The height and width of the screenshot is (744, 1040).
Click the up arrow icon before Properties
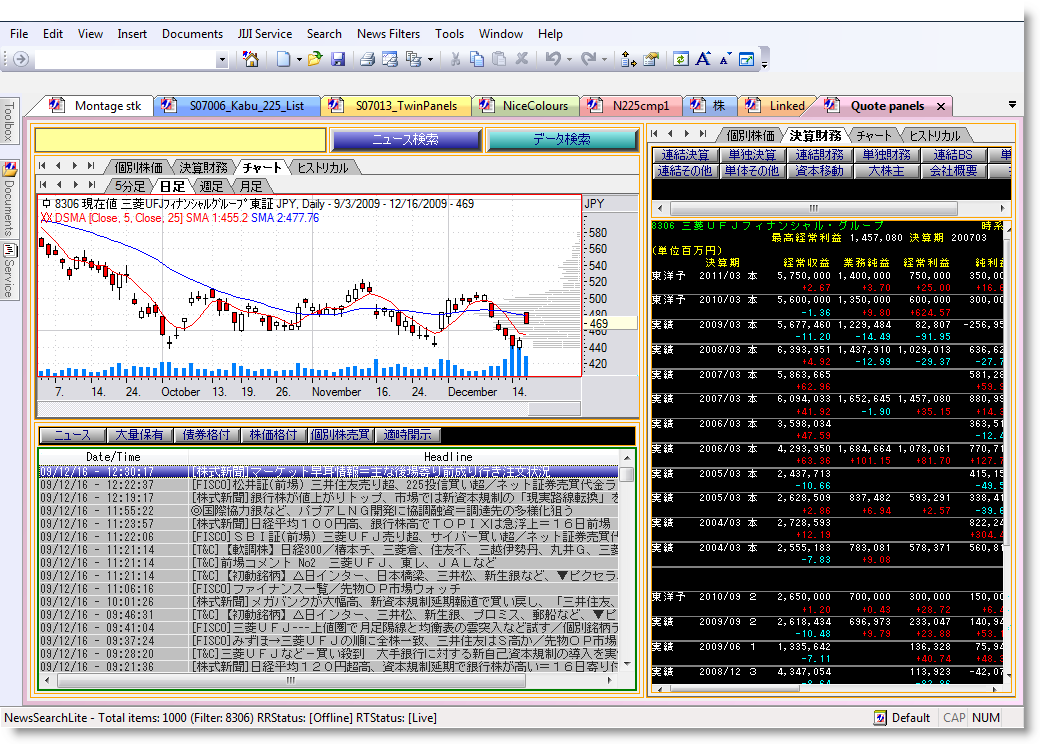[628, 59]
